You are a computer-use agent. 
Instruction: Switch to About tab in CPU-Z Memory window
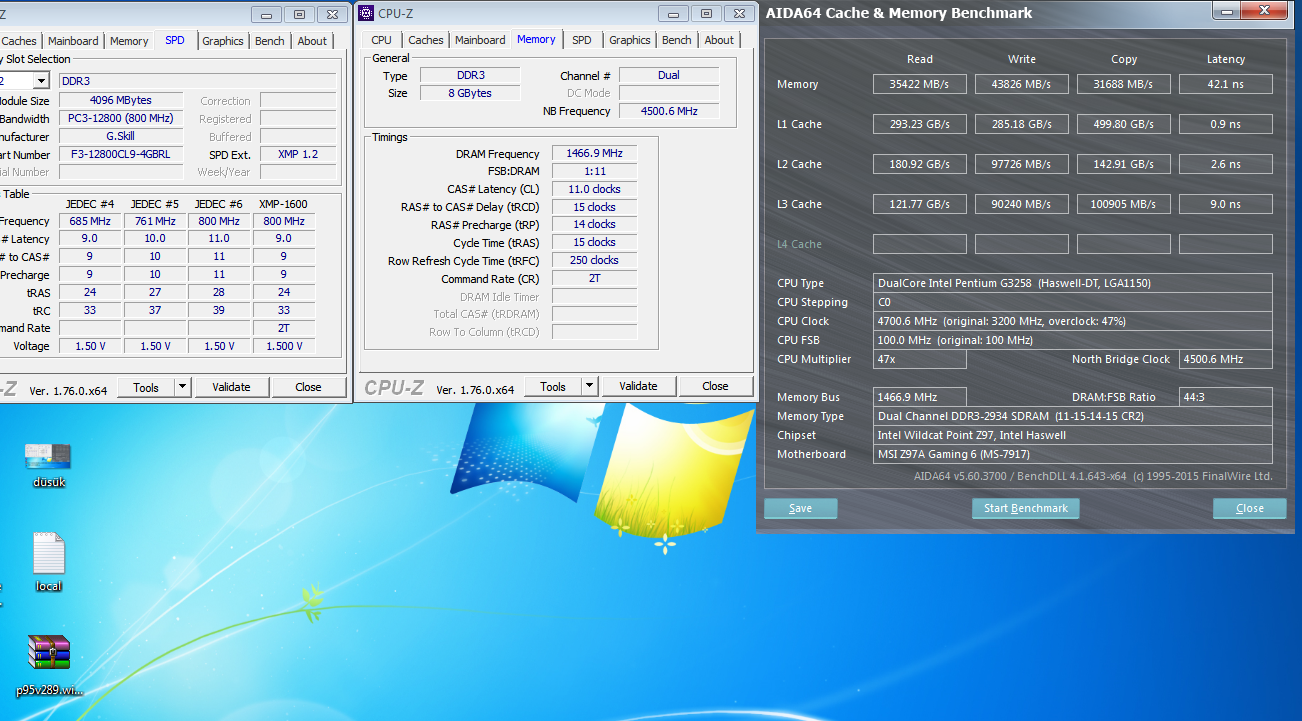click(x=719, y=40)
